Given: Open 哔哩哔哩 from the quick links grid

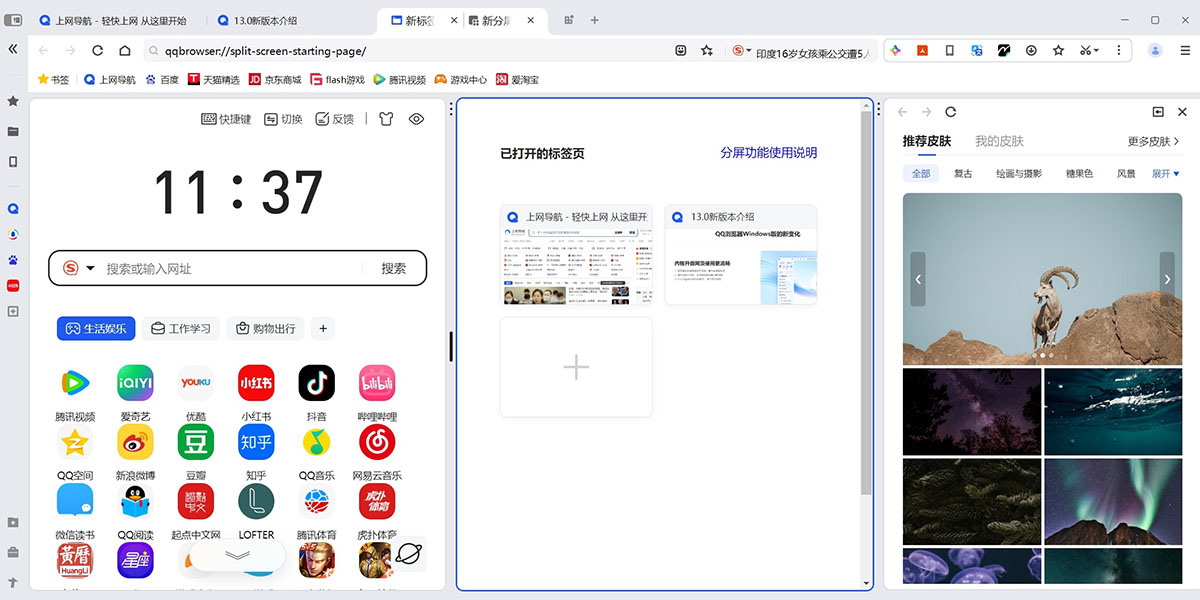Looking at the screenshot, I should point(376,383).
